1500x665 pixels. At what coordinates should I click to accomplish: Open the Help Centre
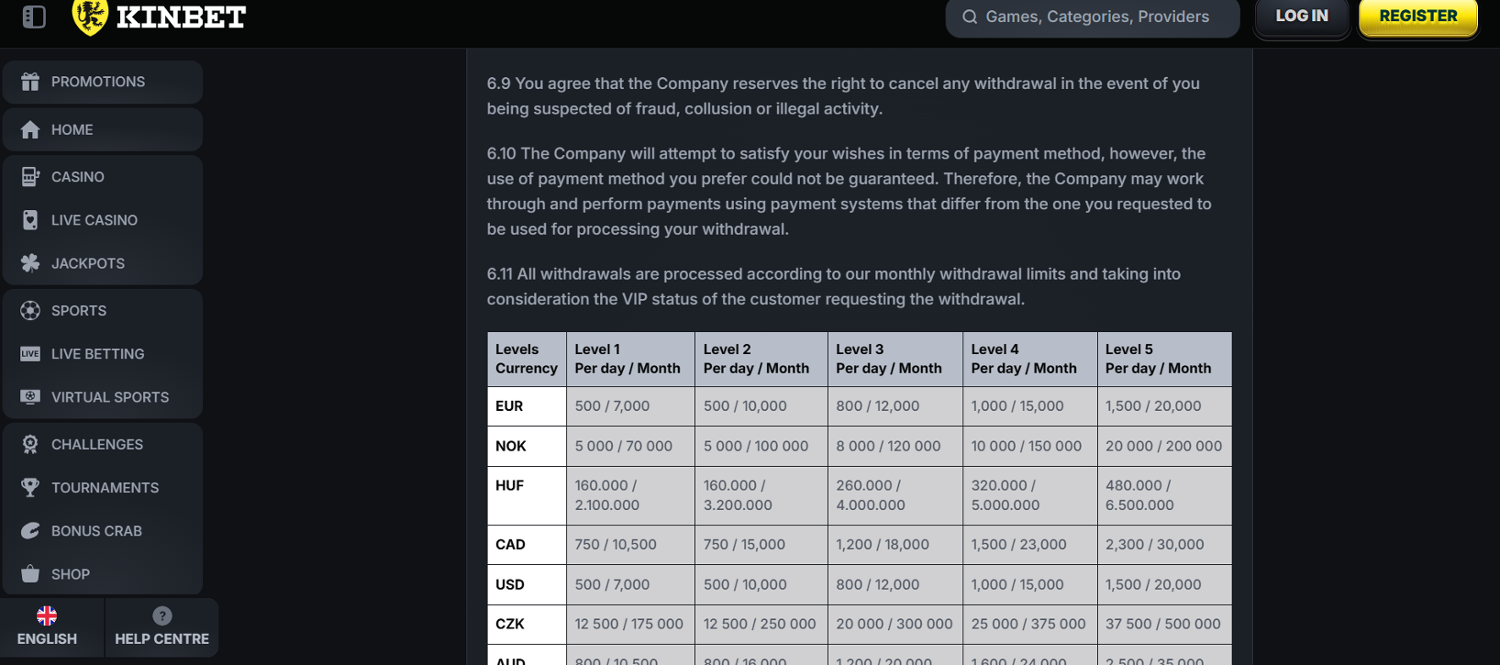click(x=162, y=627)
